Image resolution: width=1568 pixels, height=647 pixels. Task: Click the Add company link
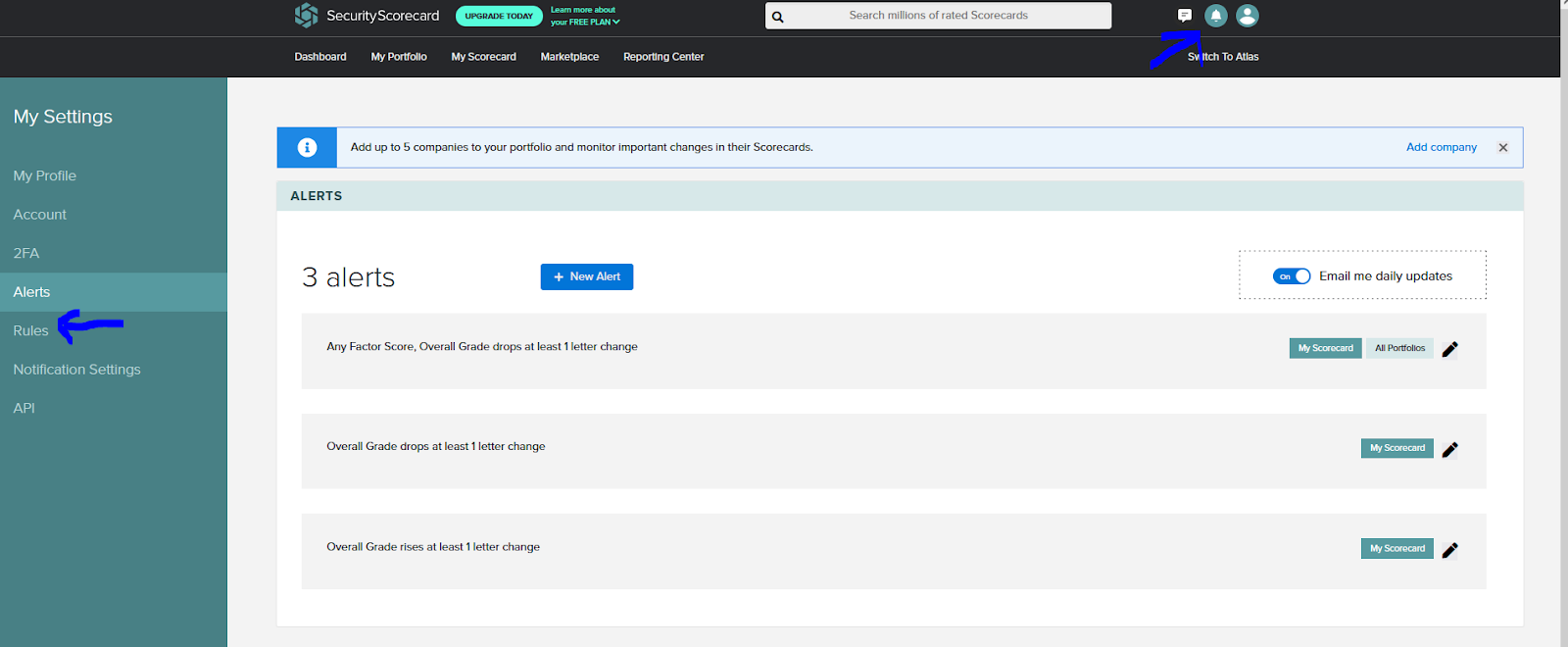coord(1441,147)
